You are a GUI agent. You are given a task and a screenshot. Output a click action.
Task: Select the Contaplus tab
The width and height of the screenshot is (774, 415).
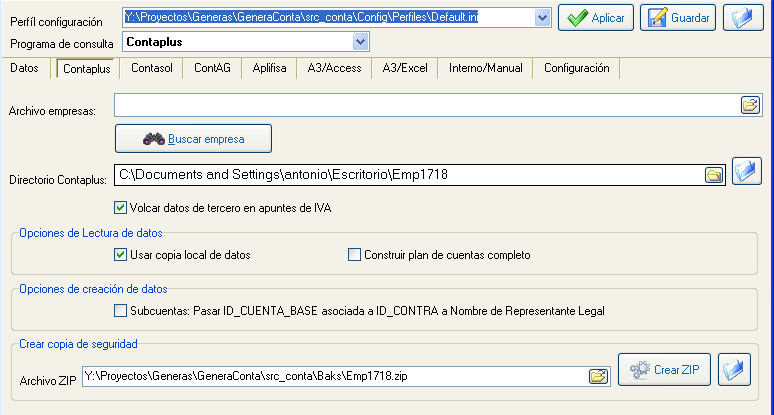[x=86, y=69]
